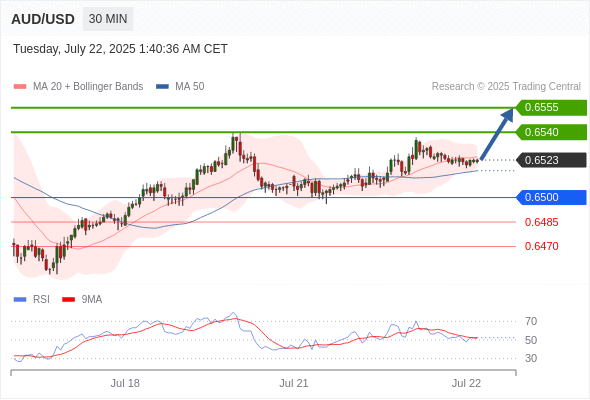Viewport: 590px width, 400px height.
Task: Click the RSI 70 level label
Action: pyautogui.click(x=531, y=321)
